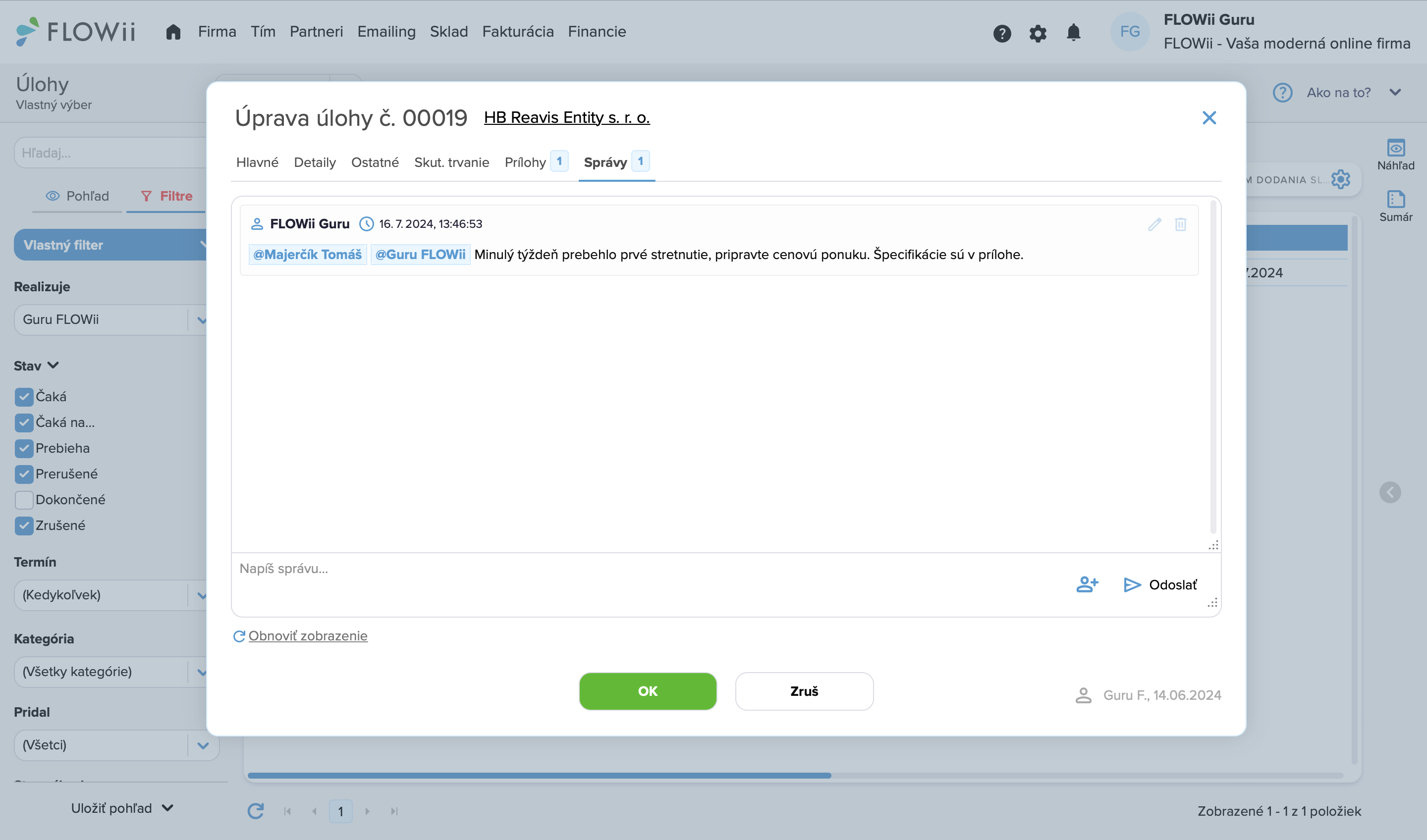This screenshot has width=1427, height=840.
Task: Open notifications bell icon
Action: pos(1073,33)
